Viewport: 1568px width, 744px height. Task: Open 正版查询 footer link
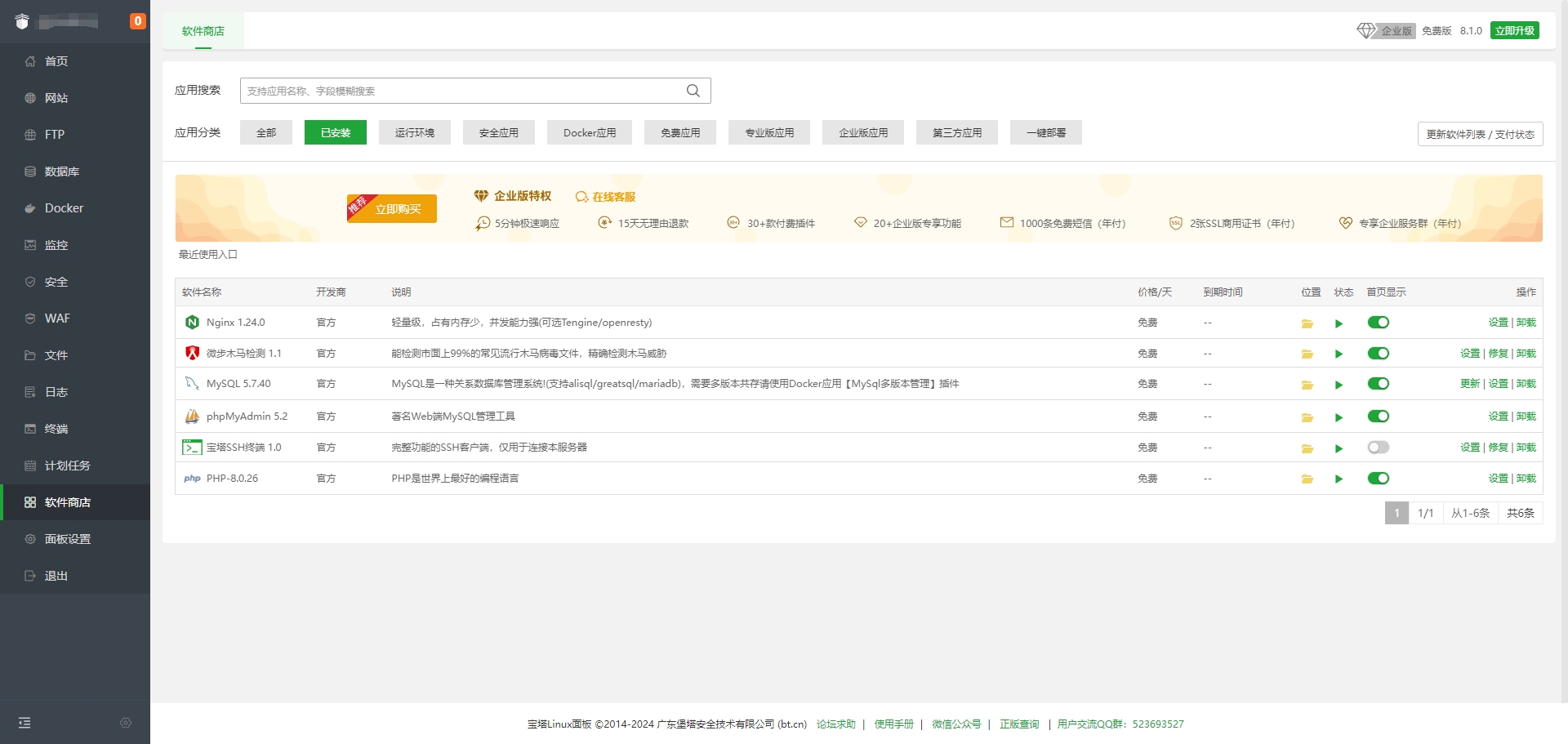1019,724
